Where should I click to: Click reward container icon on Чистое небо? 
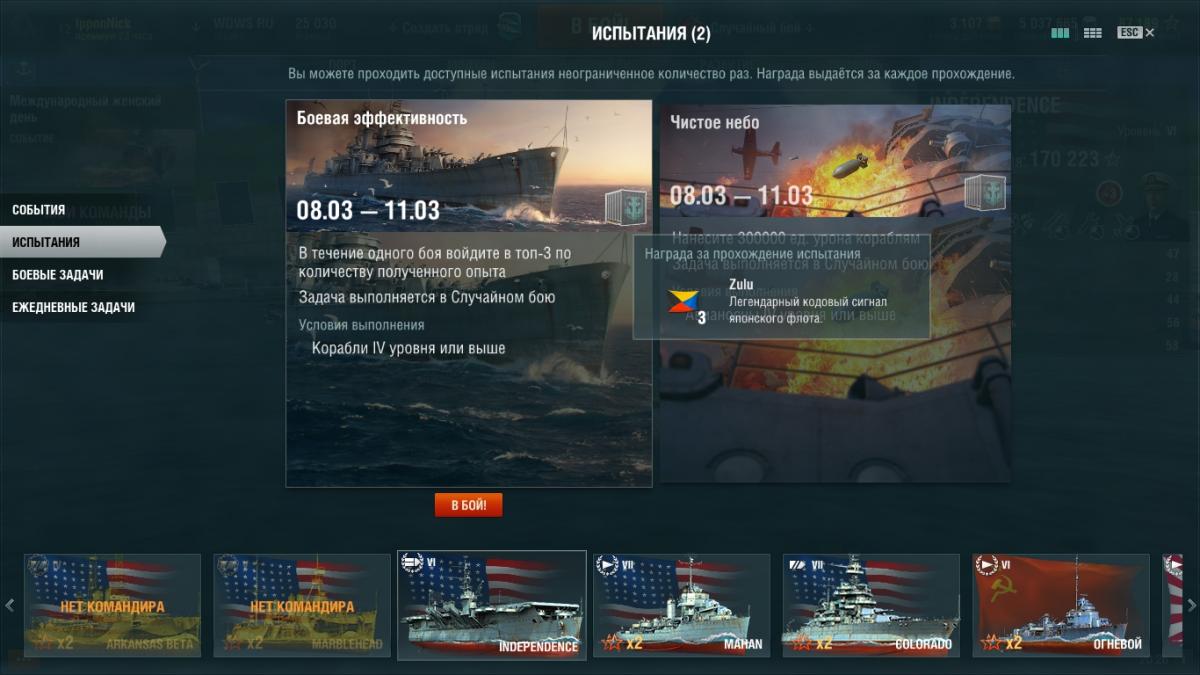click(x=985, y=193)
